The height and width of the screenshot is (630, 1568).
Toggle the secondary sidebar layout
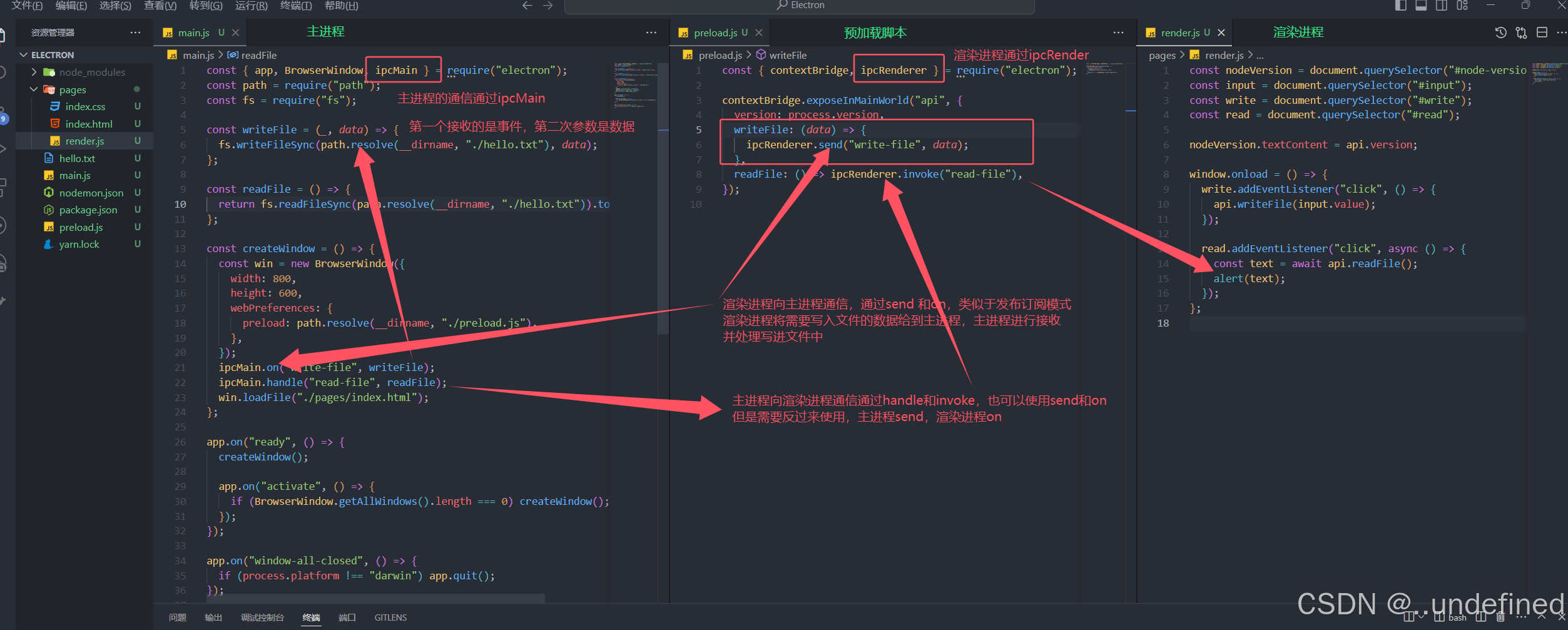pyautogui.click(x=1442, y=6)
